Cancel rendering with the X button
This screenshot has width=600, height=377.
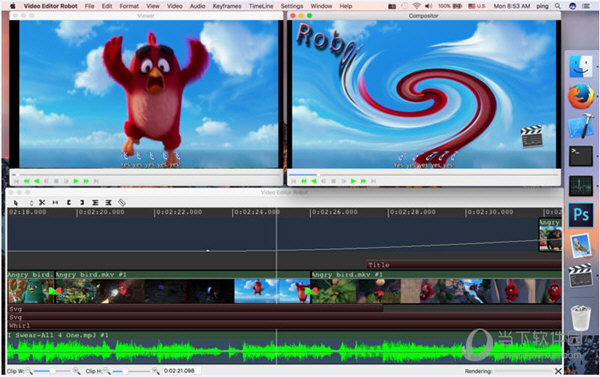558,371
